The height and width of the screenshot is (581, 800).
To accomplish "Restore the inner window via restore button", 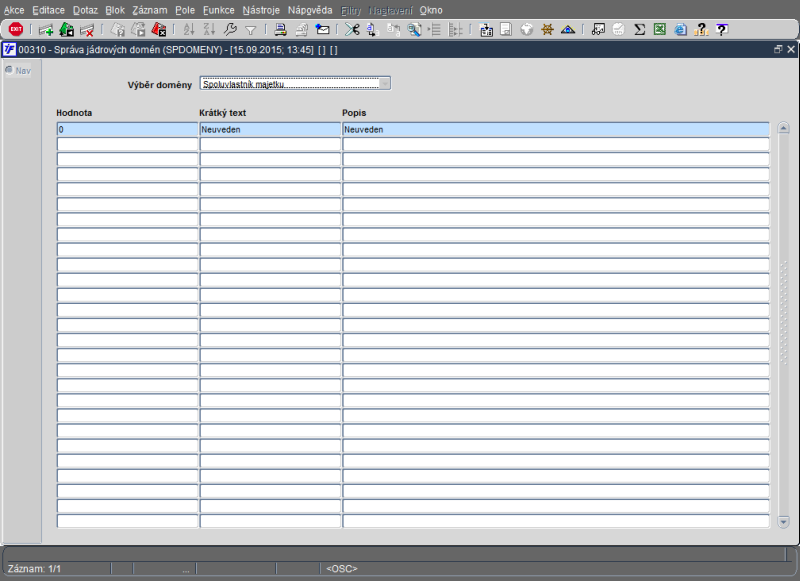I will (x=778, y=49).
